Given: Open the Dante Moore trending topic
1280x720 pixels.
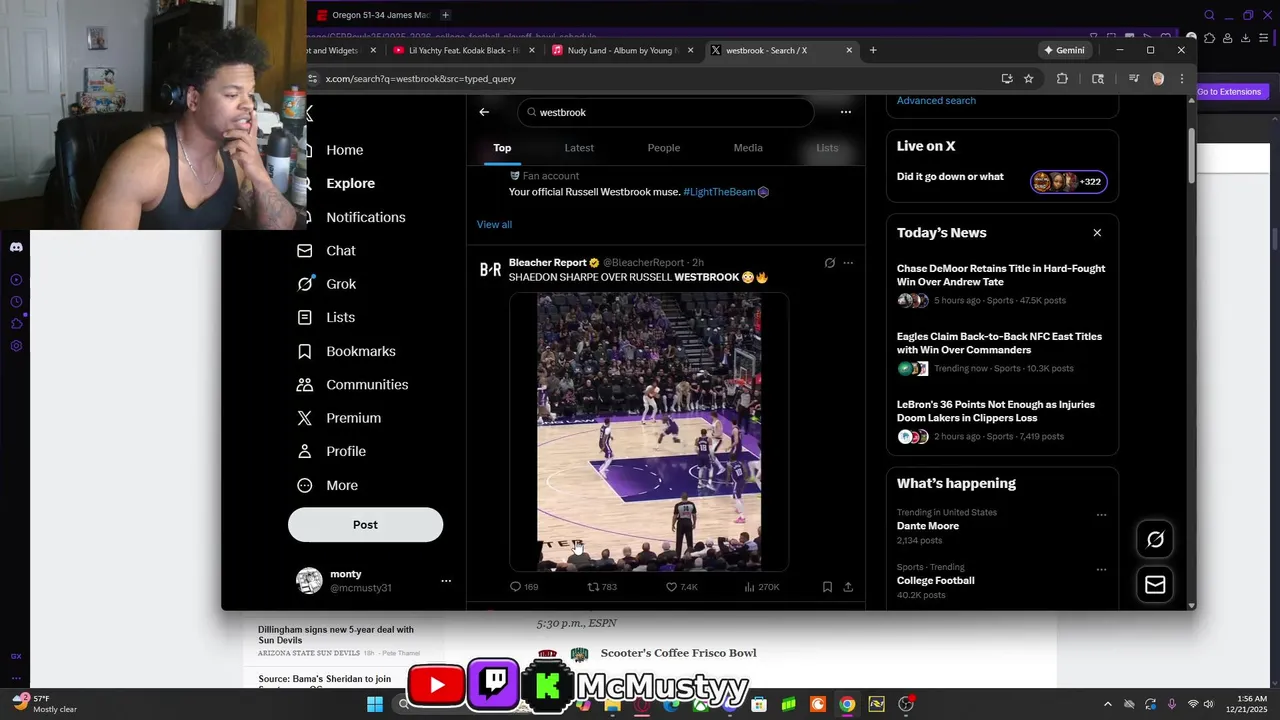Looking at the screenshot, I should 928,526.
